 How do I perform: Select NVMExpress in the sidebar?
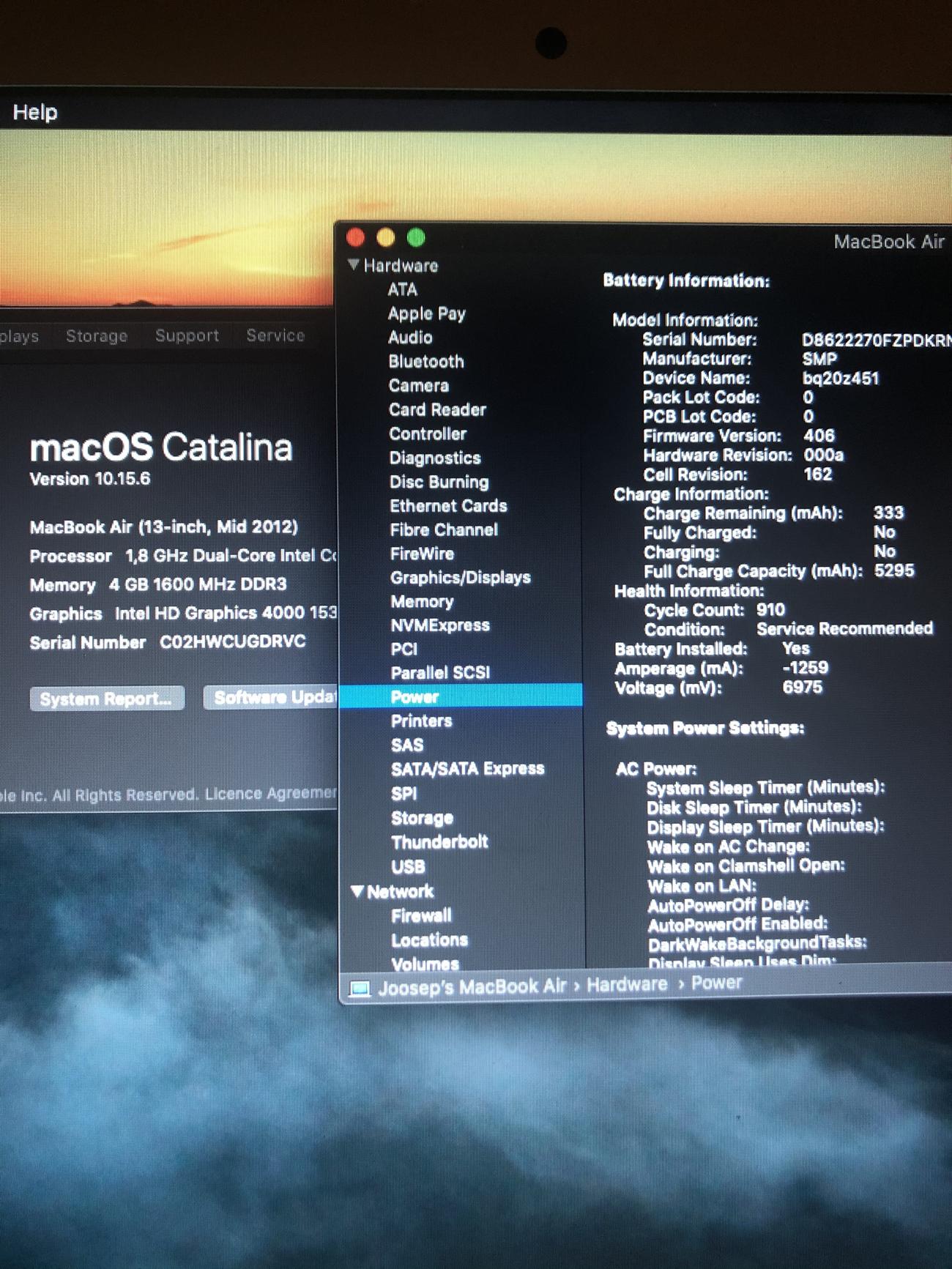(x=440, y=625)
